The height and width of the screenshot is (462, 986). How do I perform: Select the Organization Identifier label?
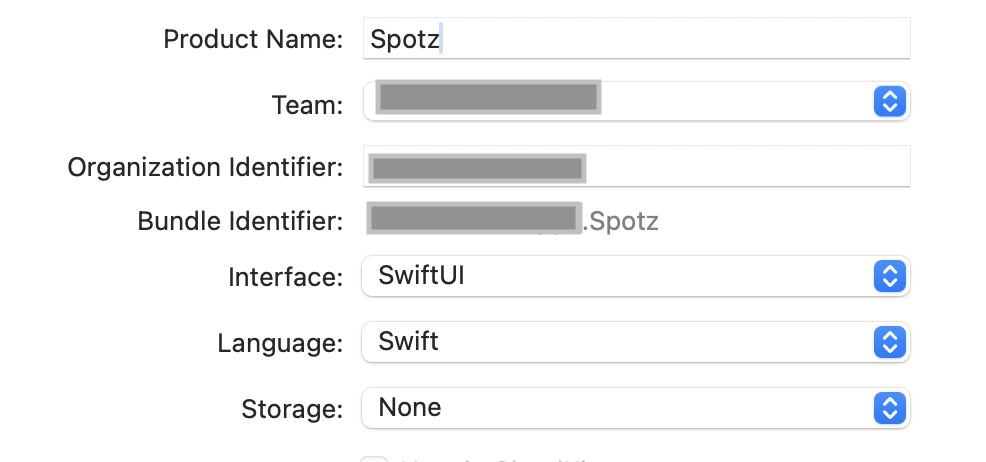pyautogui.click(x=205, y=167)
